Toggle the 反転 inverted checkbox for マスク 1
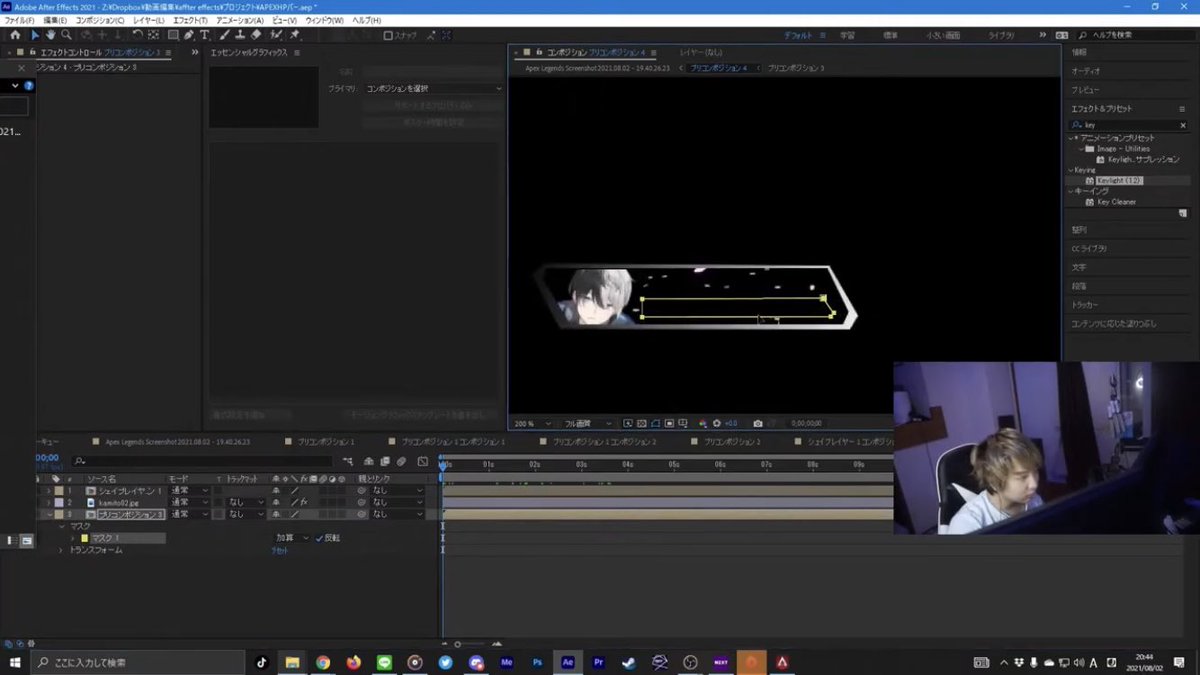The width and height of the screenshot is (1200, 675). (320, 538)
